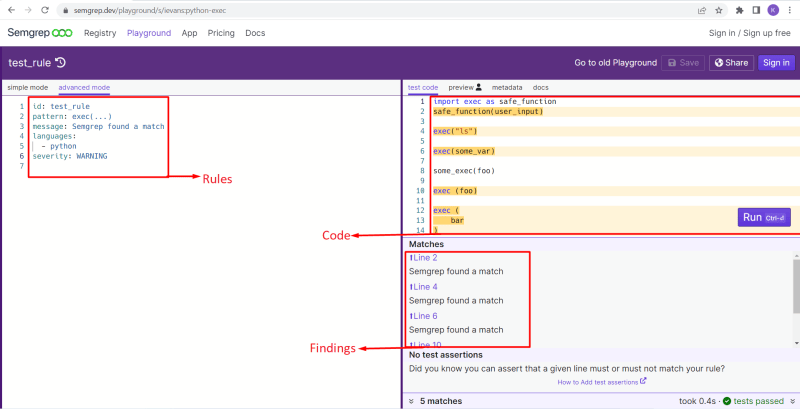
Task: Click the matches list scrollbar
Action: [x=796, y=286]
